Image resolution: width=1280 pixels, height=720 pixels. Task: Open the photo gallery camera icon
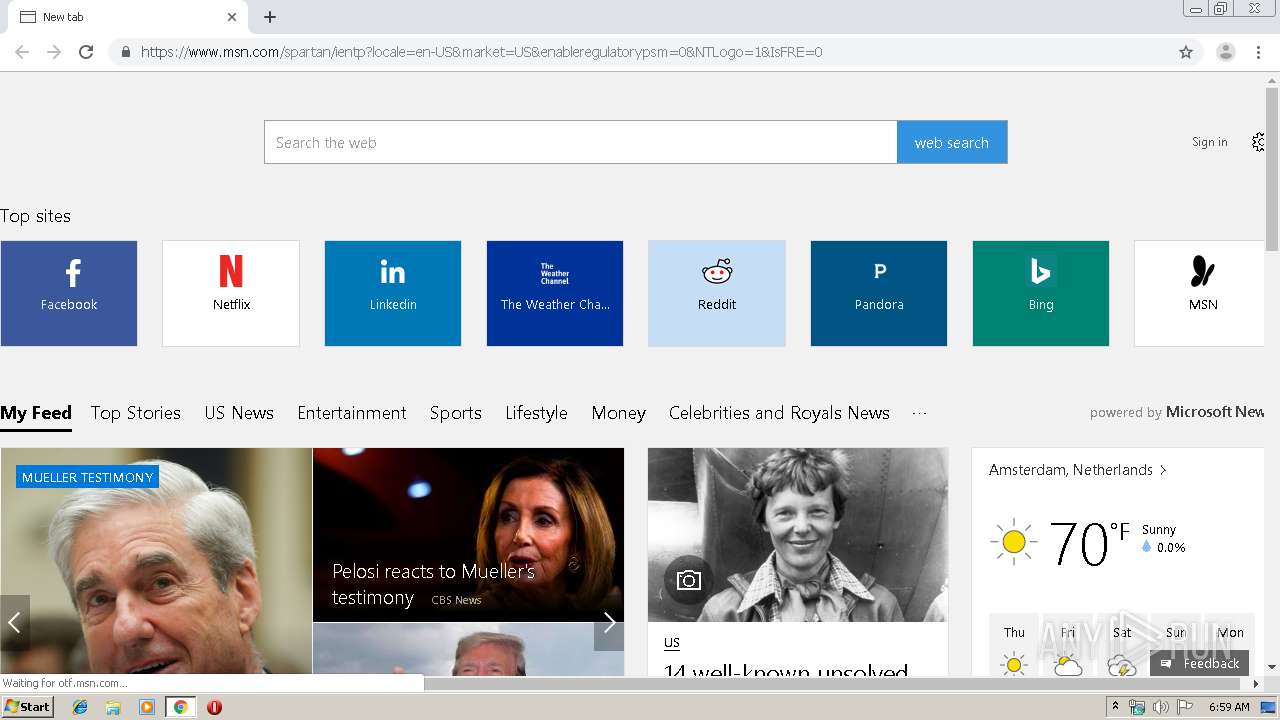point(689,580)
